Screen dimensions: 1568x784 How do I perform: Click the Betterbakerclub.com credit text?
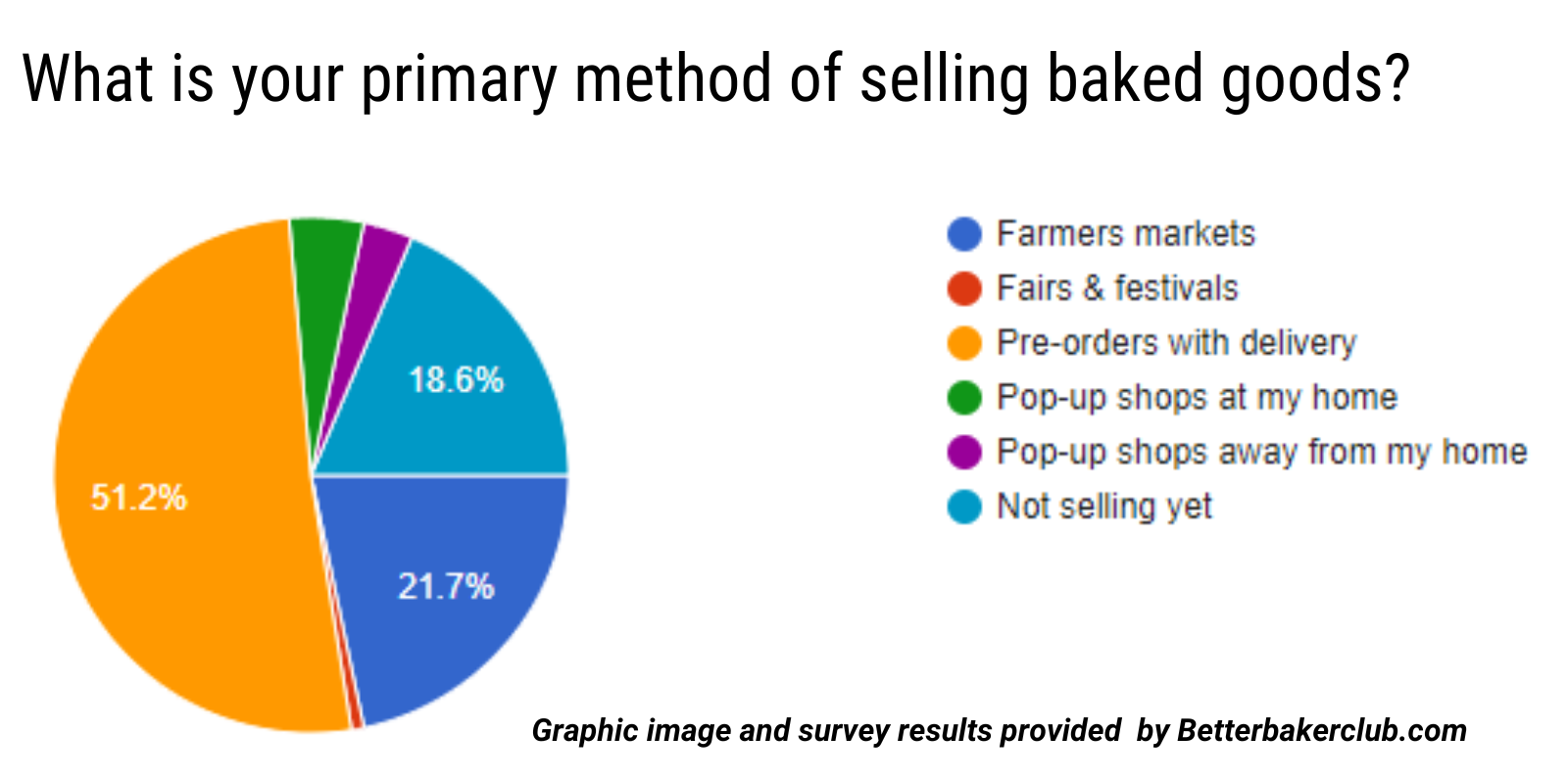[999, 731]
